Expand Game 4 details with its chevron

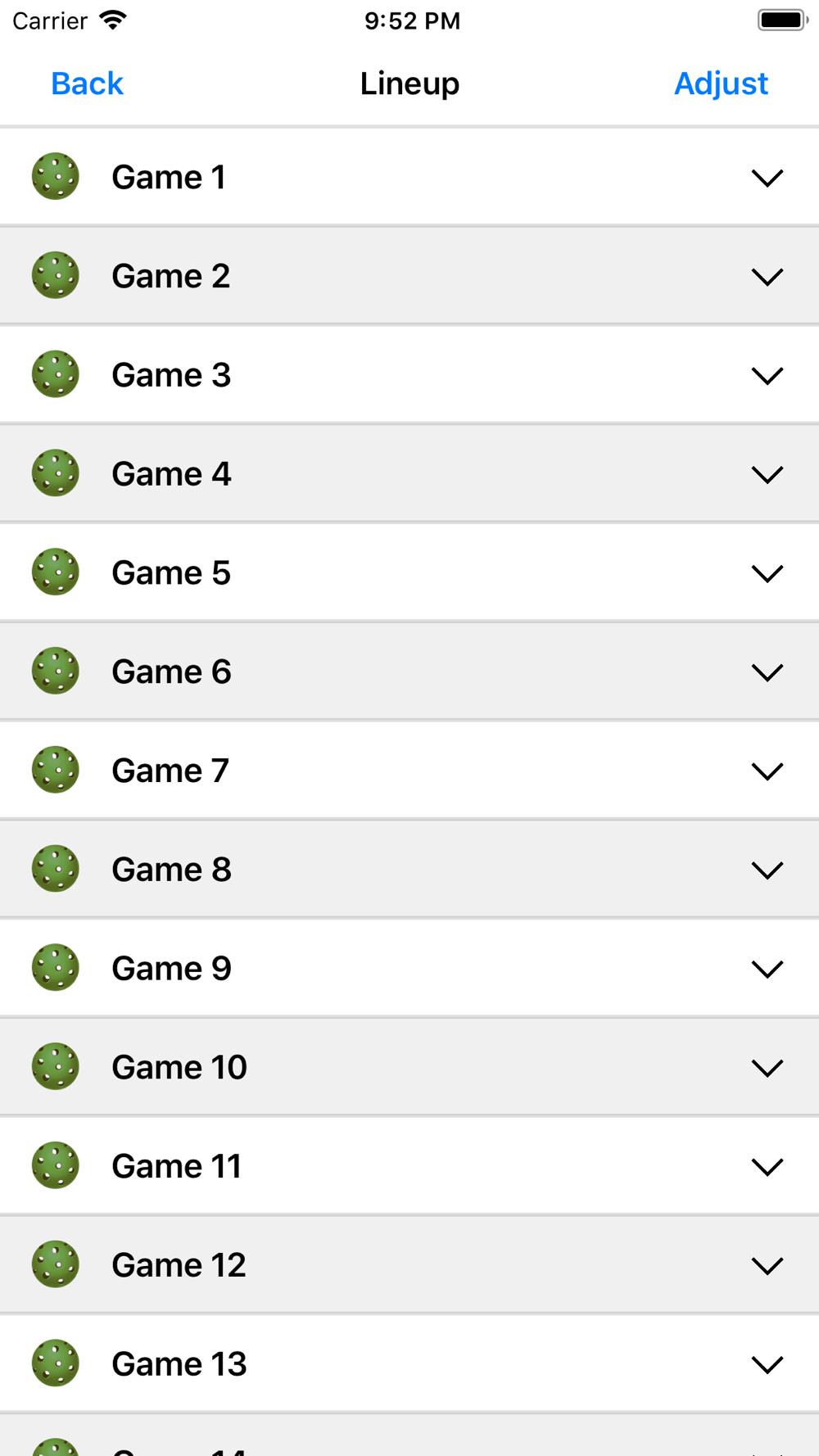click(x=767, y=475)
